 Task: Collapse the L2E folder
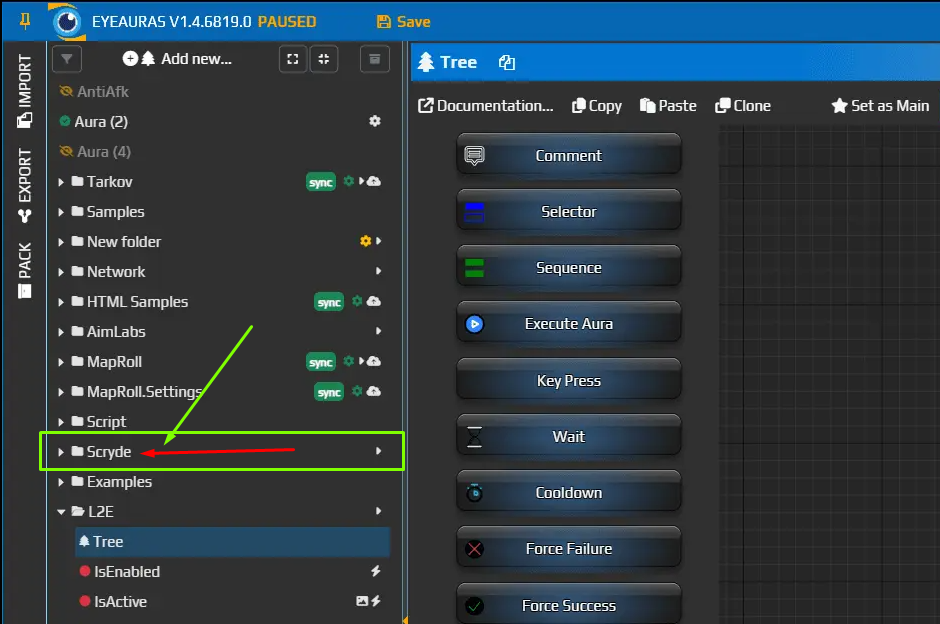(62, 512)
